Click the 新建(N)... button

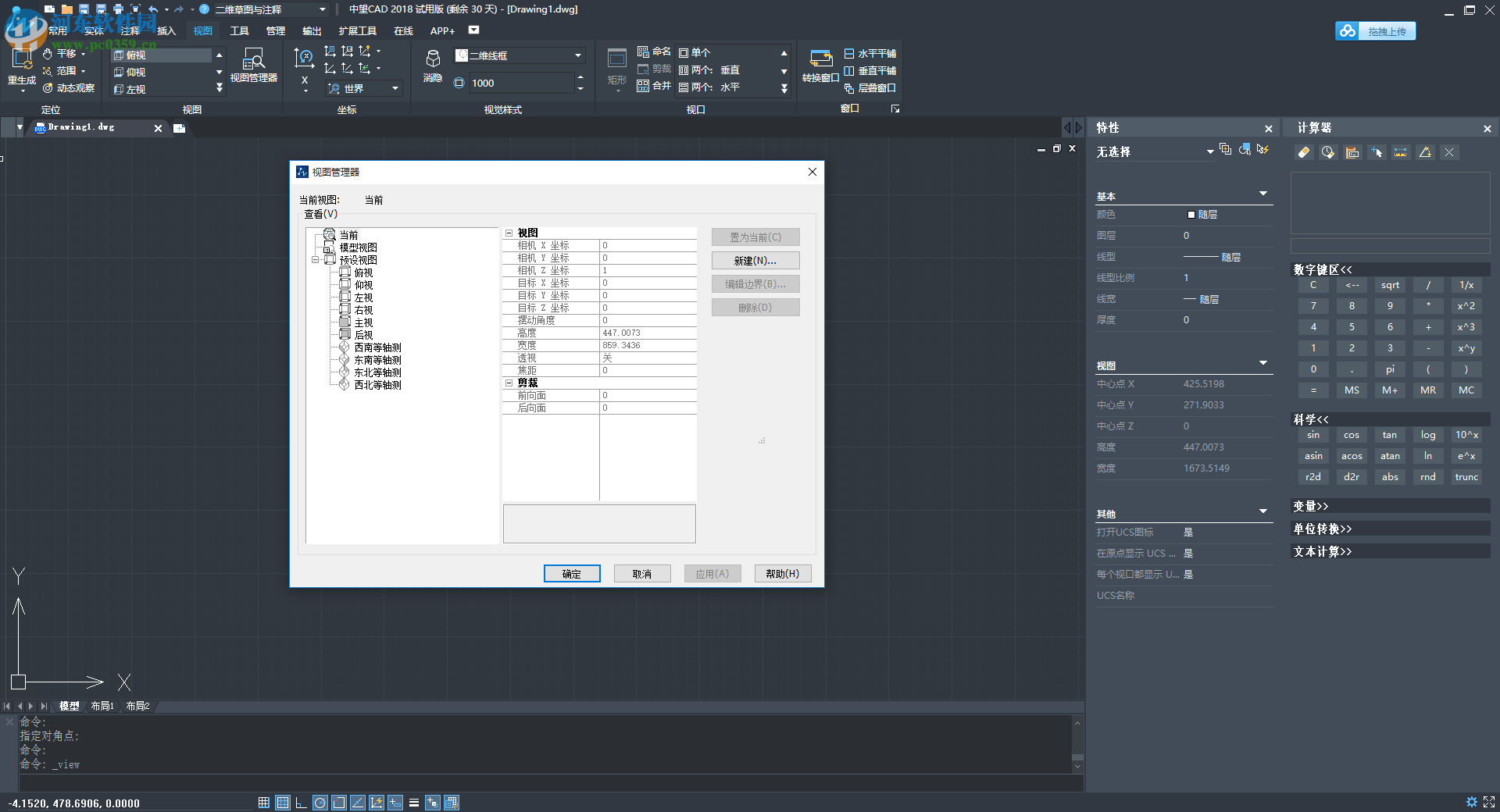coord(755,261)
